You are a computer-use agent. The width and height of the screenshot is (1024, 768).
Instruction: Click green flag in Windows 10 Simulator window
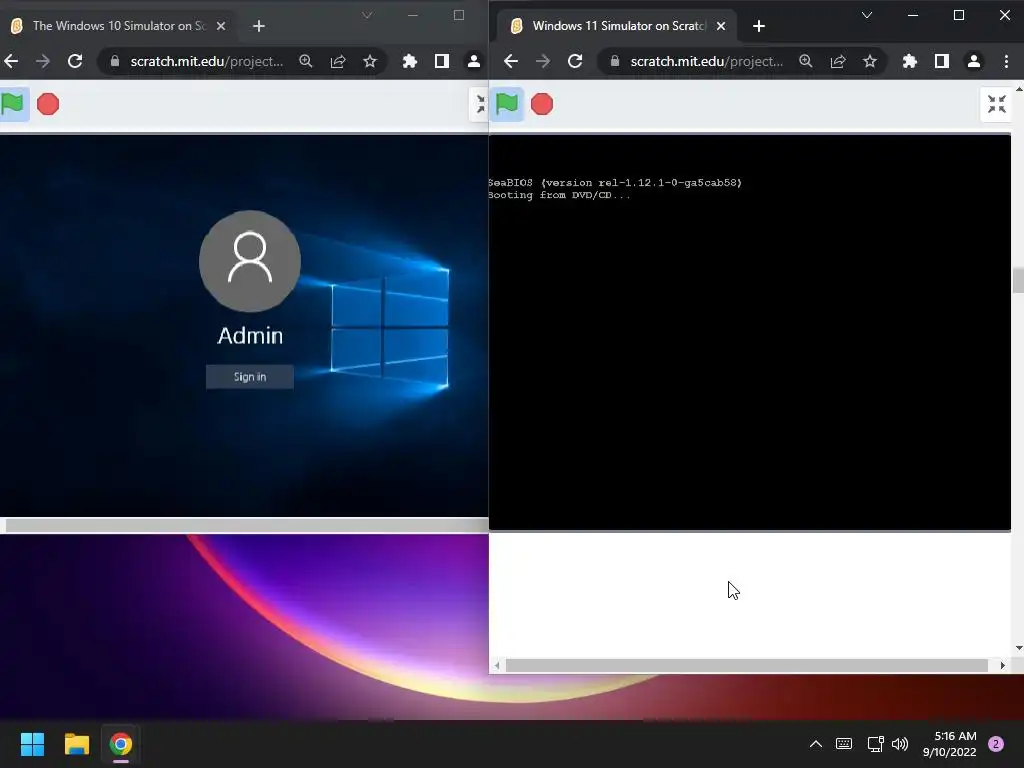coord(12,104)
